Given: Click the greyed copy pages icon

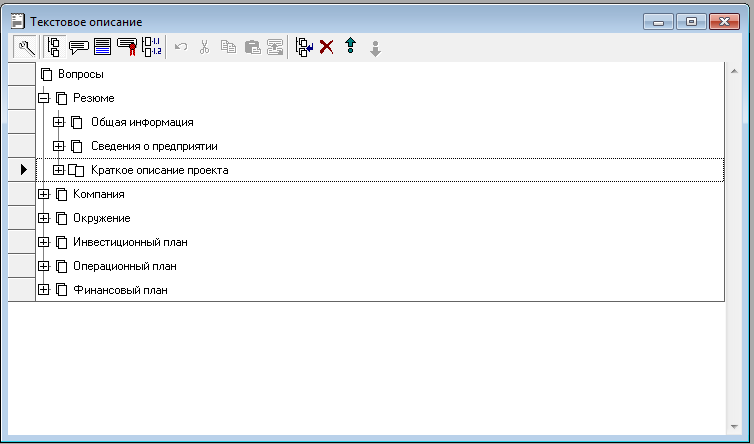Looking at the screenshot, I should [x=228, y=47].
